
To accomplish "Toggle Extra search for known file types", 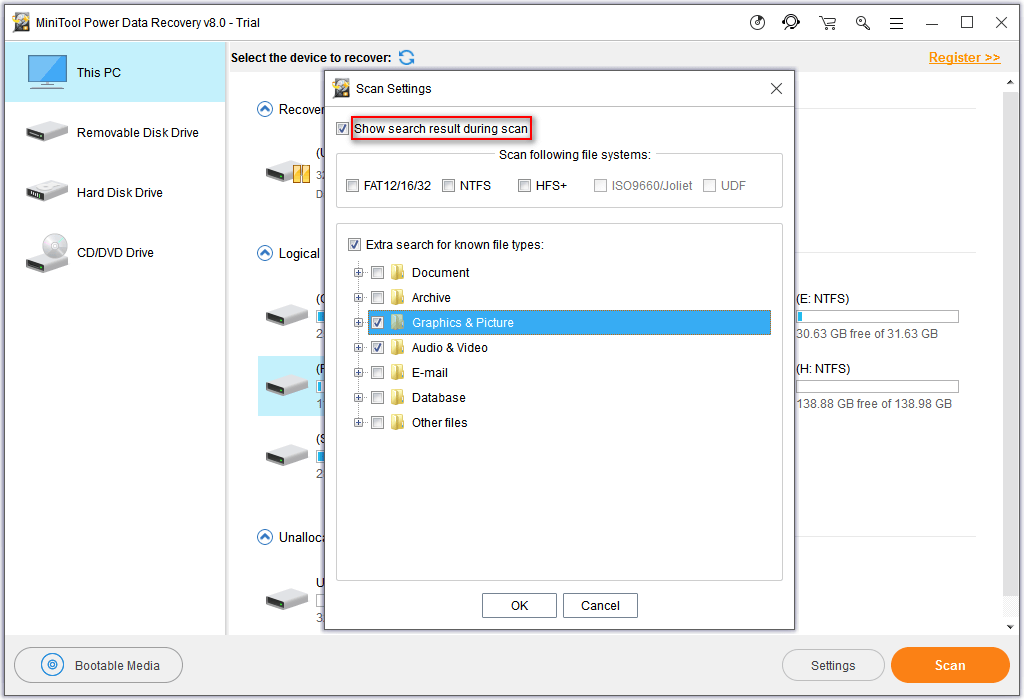I will 355,244.
